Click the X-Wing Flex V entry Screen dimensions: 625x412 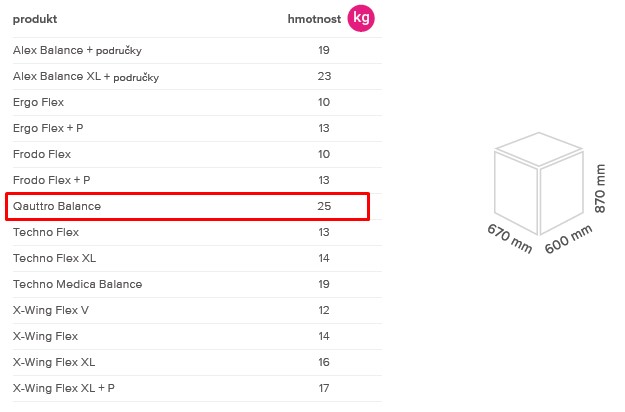[x=51, y=310]
